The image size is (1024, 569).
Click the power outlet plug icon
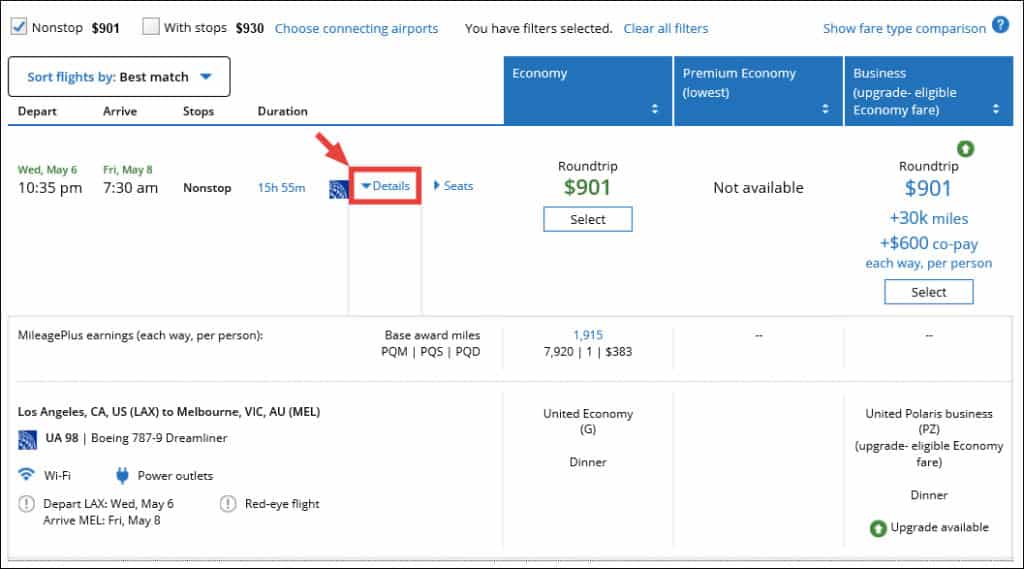pyautogui.click(x=122, y=475)
